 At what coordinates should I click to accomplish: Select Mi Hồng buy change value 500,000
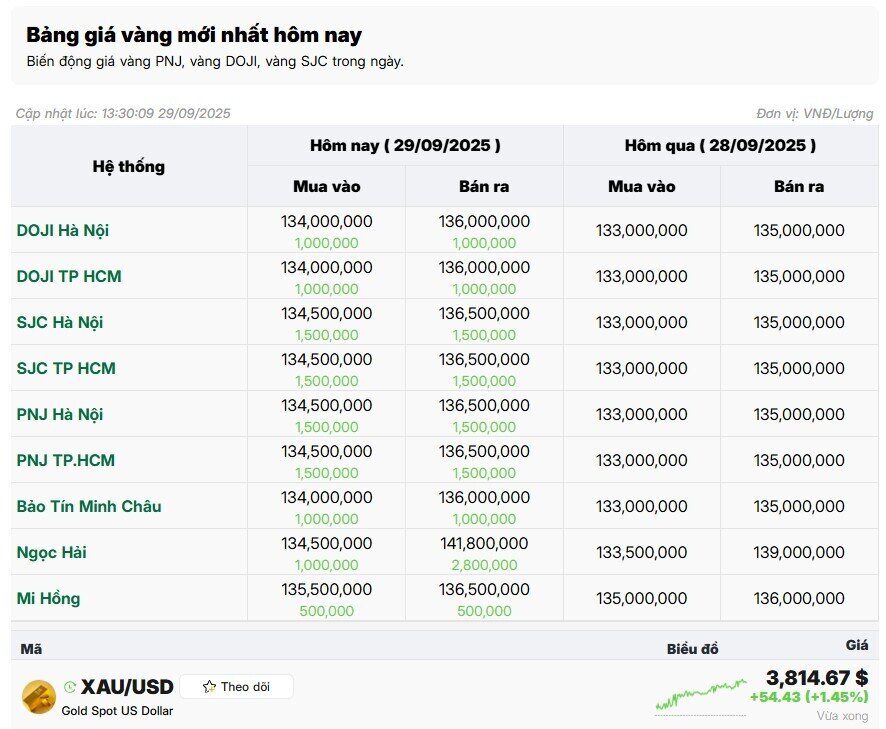point(327,611)
